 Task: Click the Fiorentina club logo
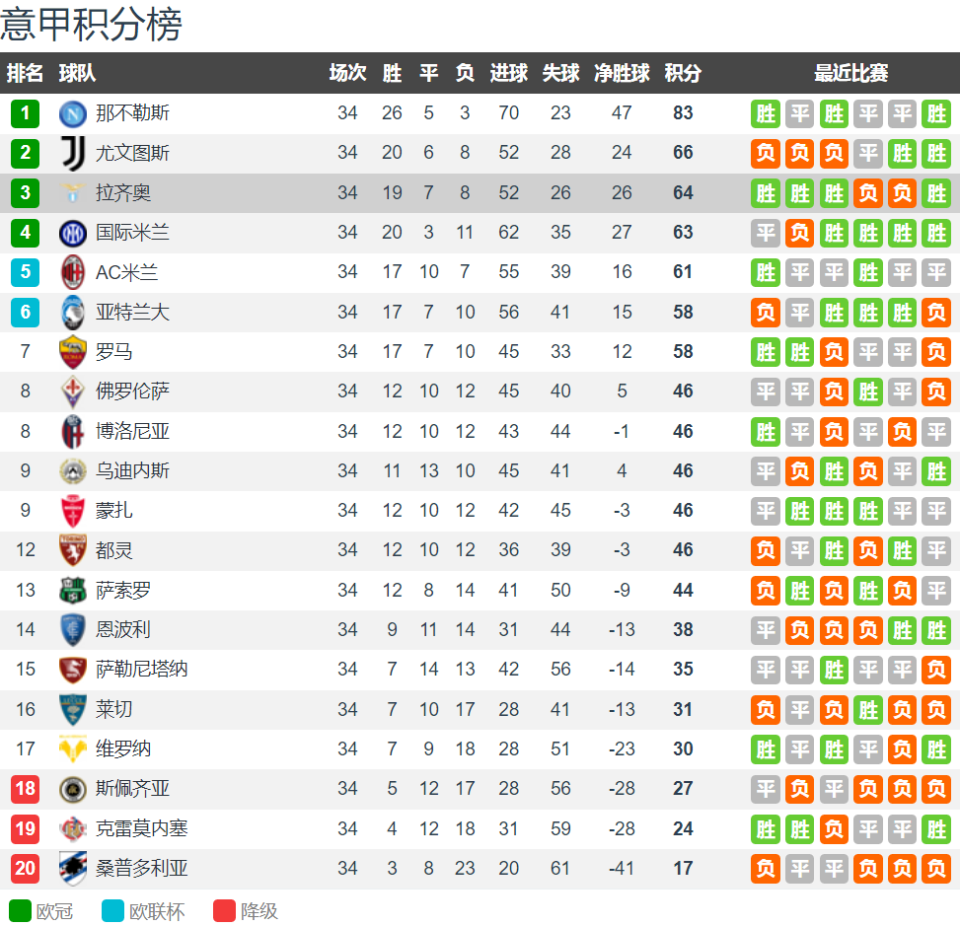(x=73, y=391)
